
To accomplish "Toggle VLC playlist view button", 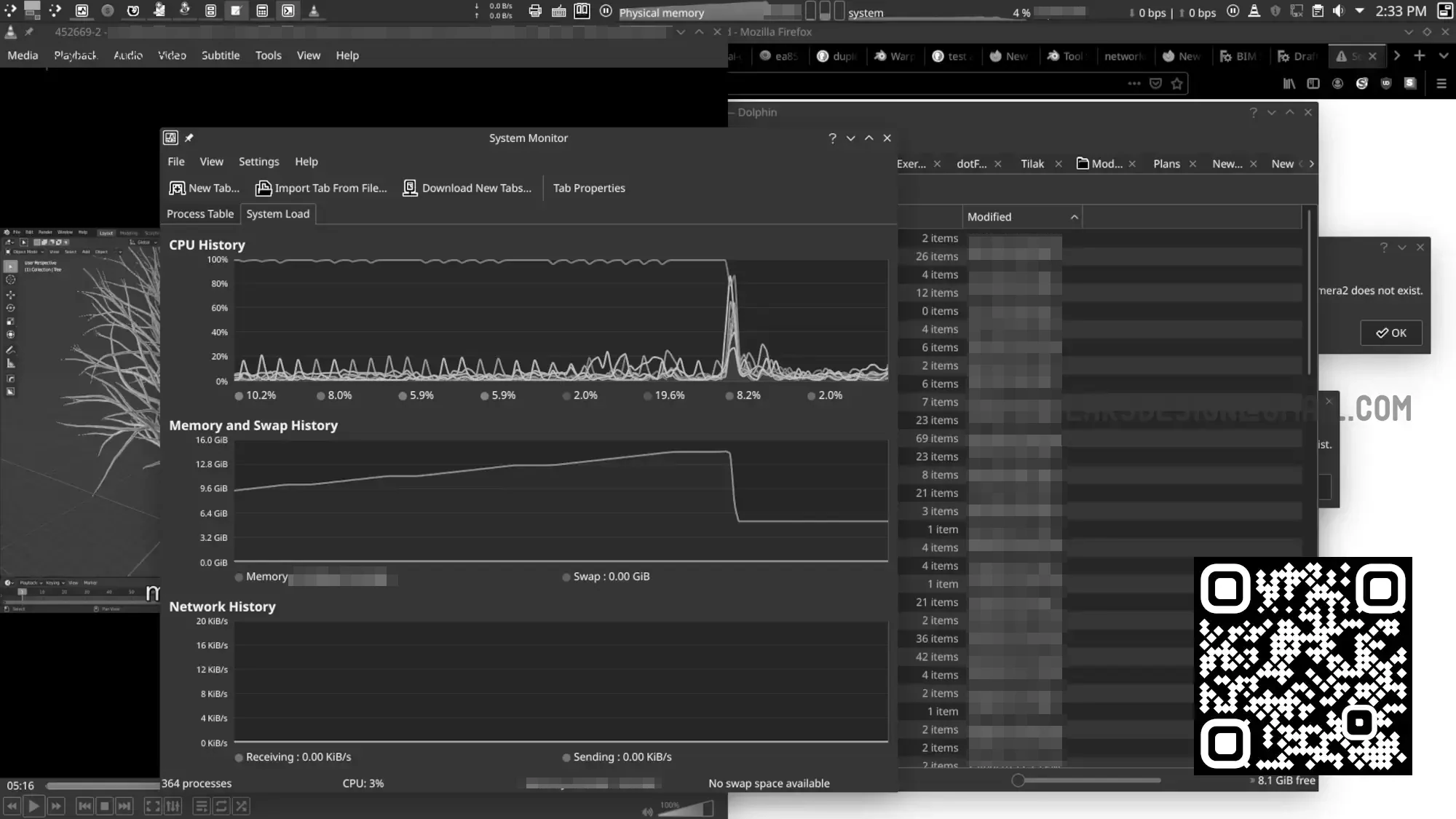I will point(202,806).
